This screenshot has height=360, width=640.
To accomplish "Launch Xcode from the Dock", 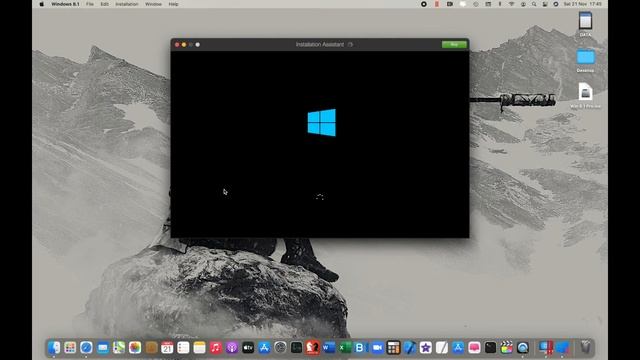I will 409,347.
